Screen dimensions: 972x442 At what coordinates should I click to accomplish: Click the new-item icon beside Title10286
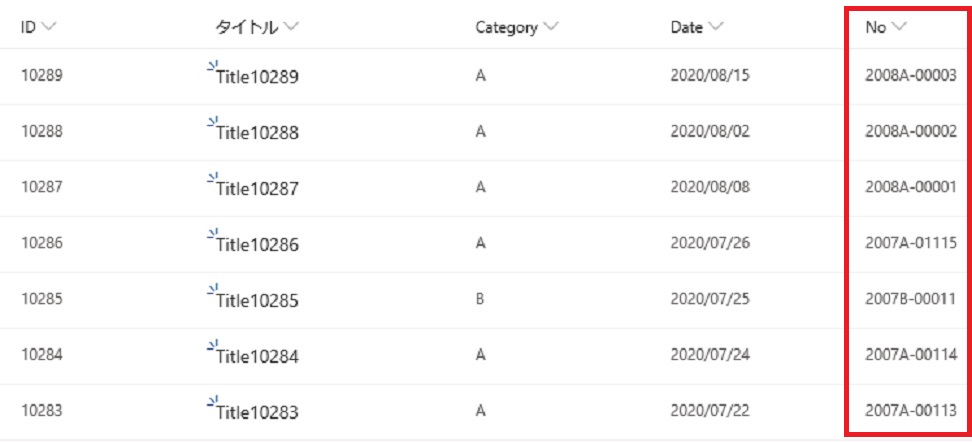click(213, 232)
